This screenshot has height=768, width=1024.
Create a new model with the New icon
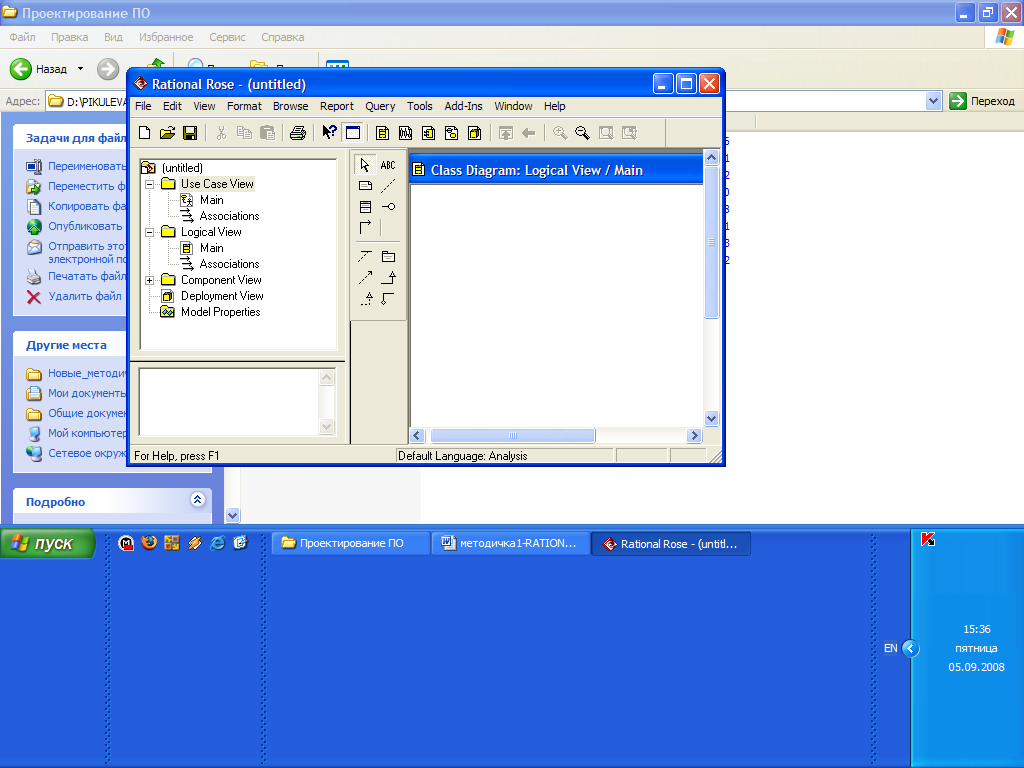144,133
